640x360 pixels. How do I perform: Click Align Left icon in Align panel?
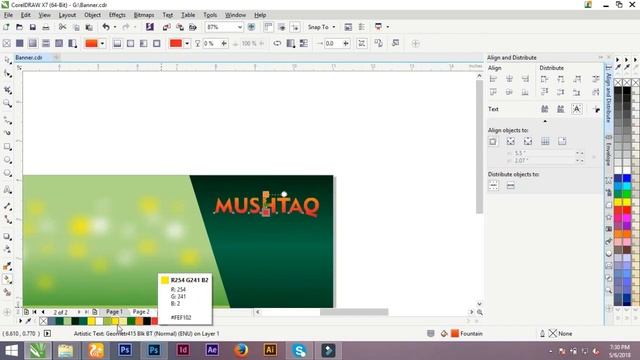493,79
